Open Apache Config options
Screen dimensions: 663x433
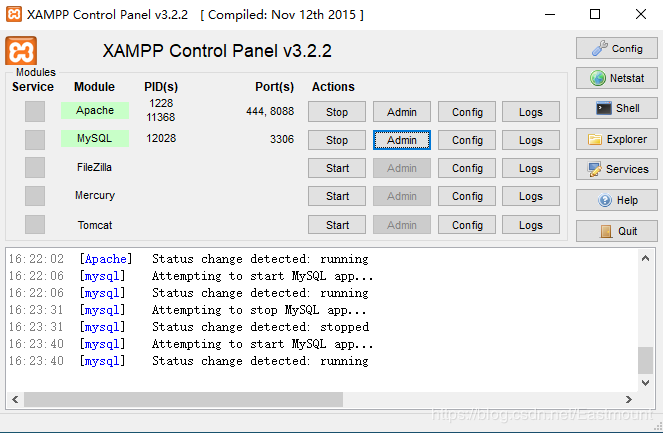pyautogui.click(x=467, y=112)
